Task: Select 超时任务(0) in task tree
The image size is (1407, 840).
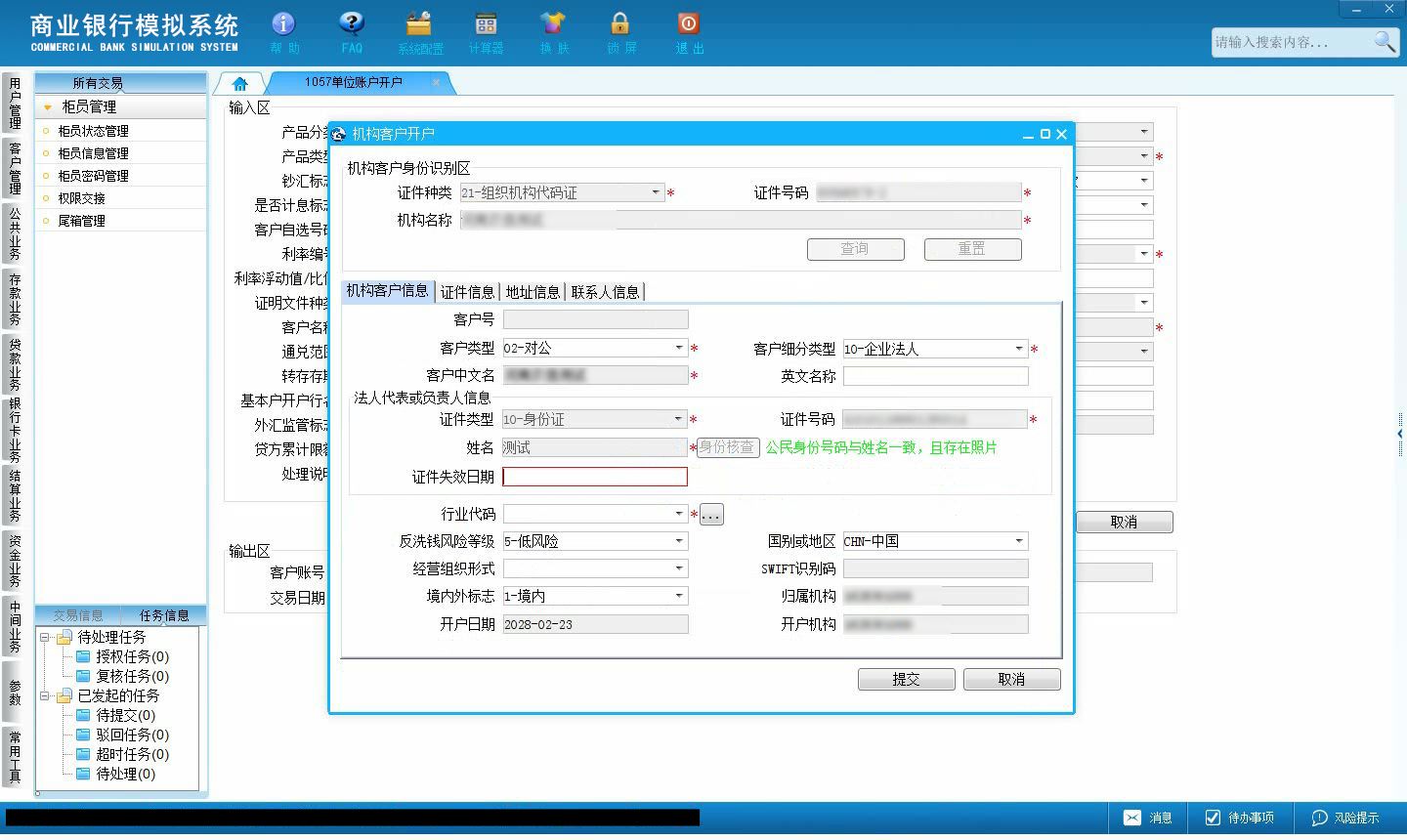Action: [x=132, y=754]
